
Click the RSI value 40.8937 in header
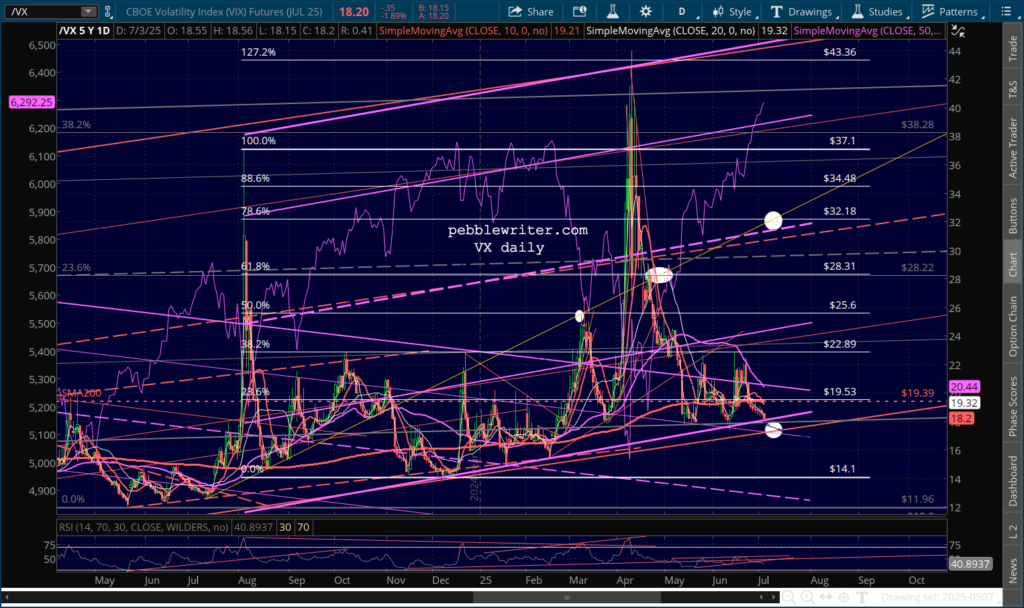click(x=253, y=527)
